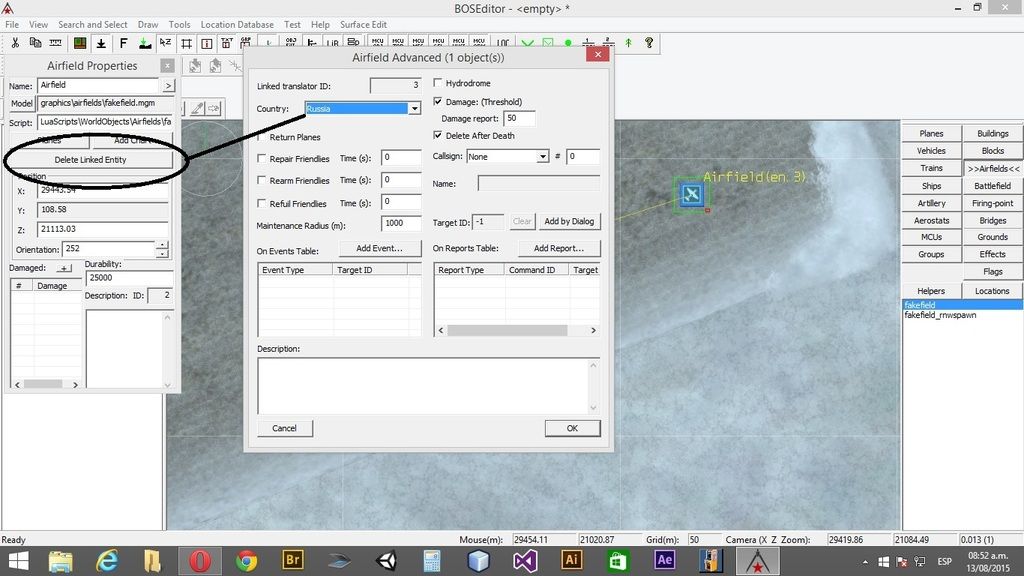The image size is (1024, 576).
Task: Toggle the Return Planes checkbox
Action: [x=262, y=137]
